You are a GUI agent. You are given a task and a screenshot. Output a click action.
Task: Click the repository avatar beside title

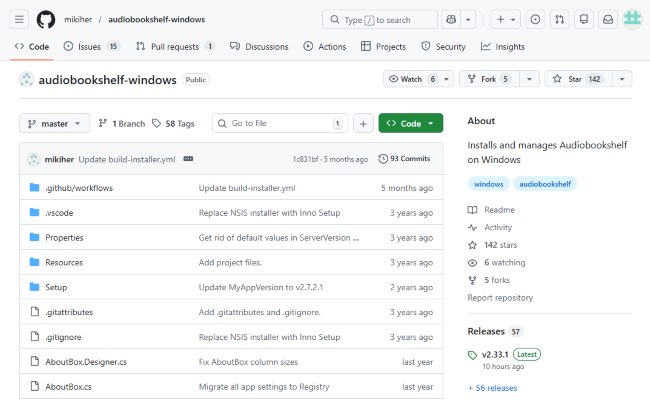tap(27, 80)
